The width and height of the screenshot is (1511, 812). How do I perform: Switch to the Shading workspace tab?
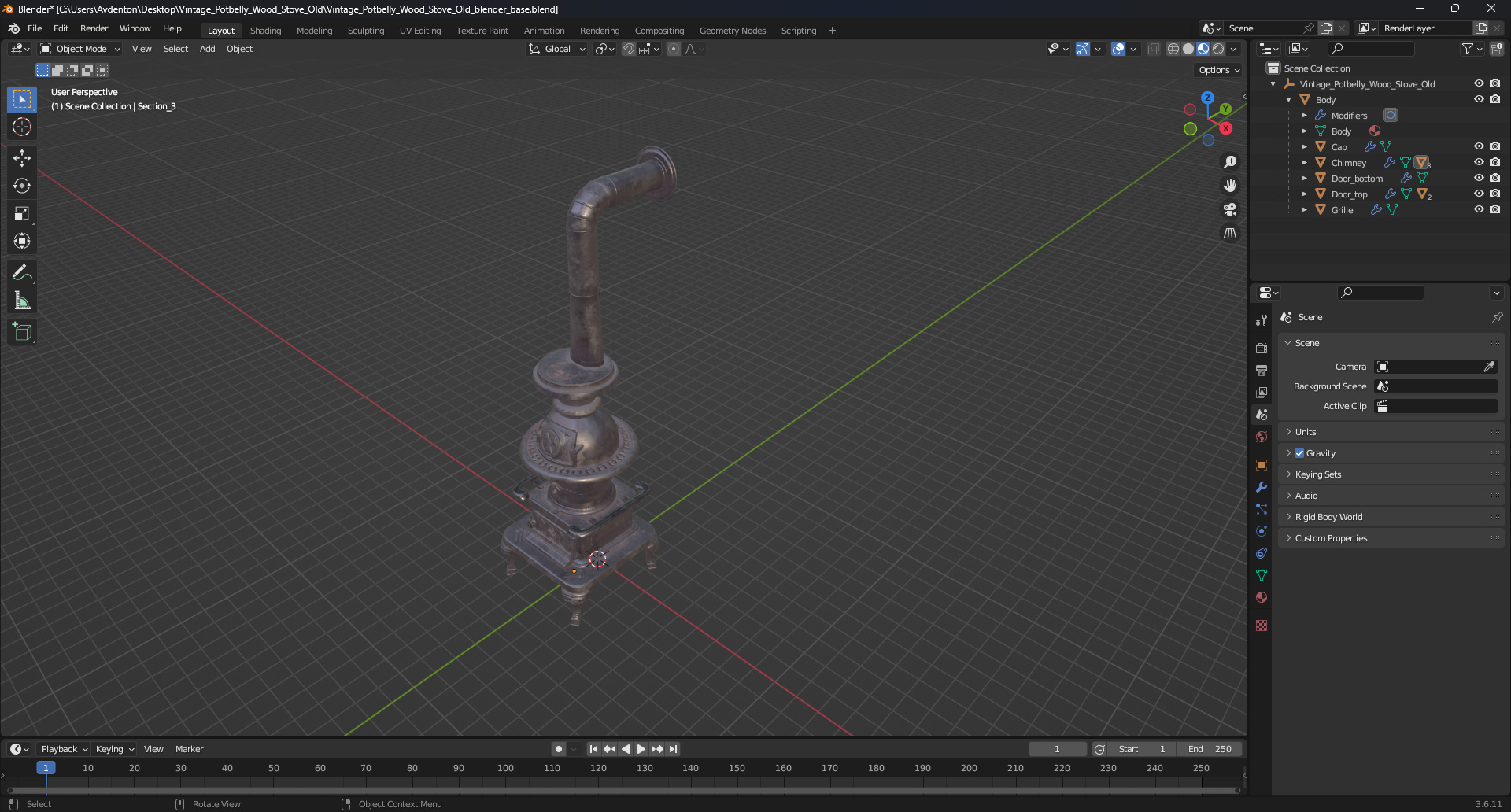[265, 31]
